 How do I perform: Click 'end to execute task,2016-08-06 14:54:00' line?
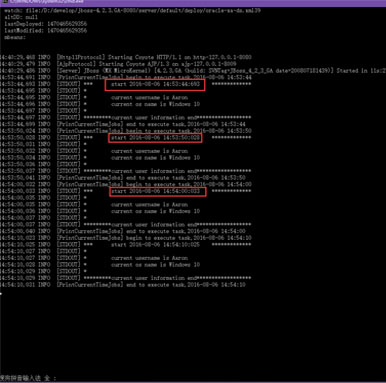[123, 231]
